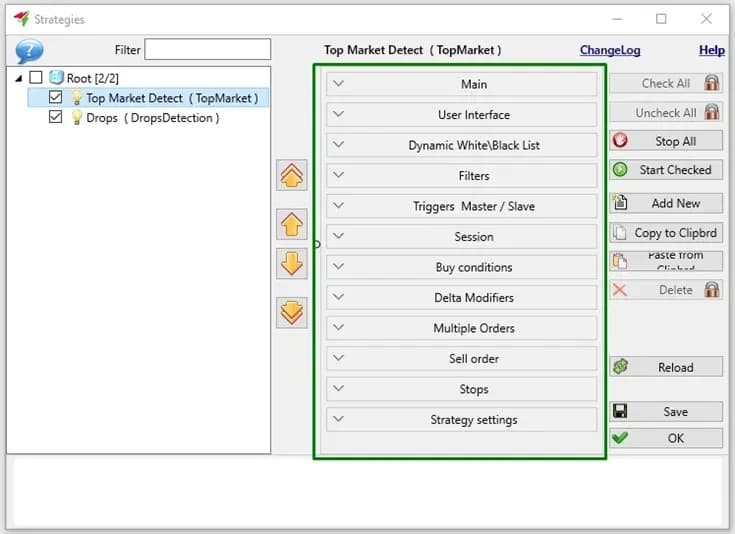Expand the Session section
The image size is (735, 534).
tap(461, 237)
